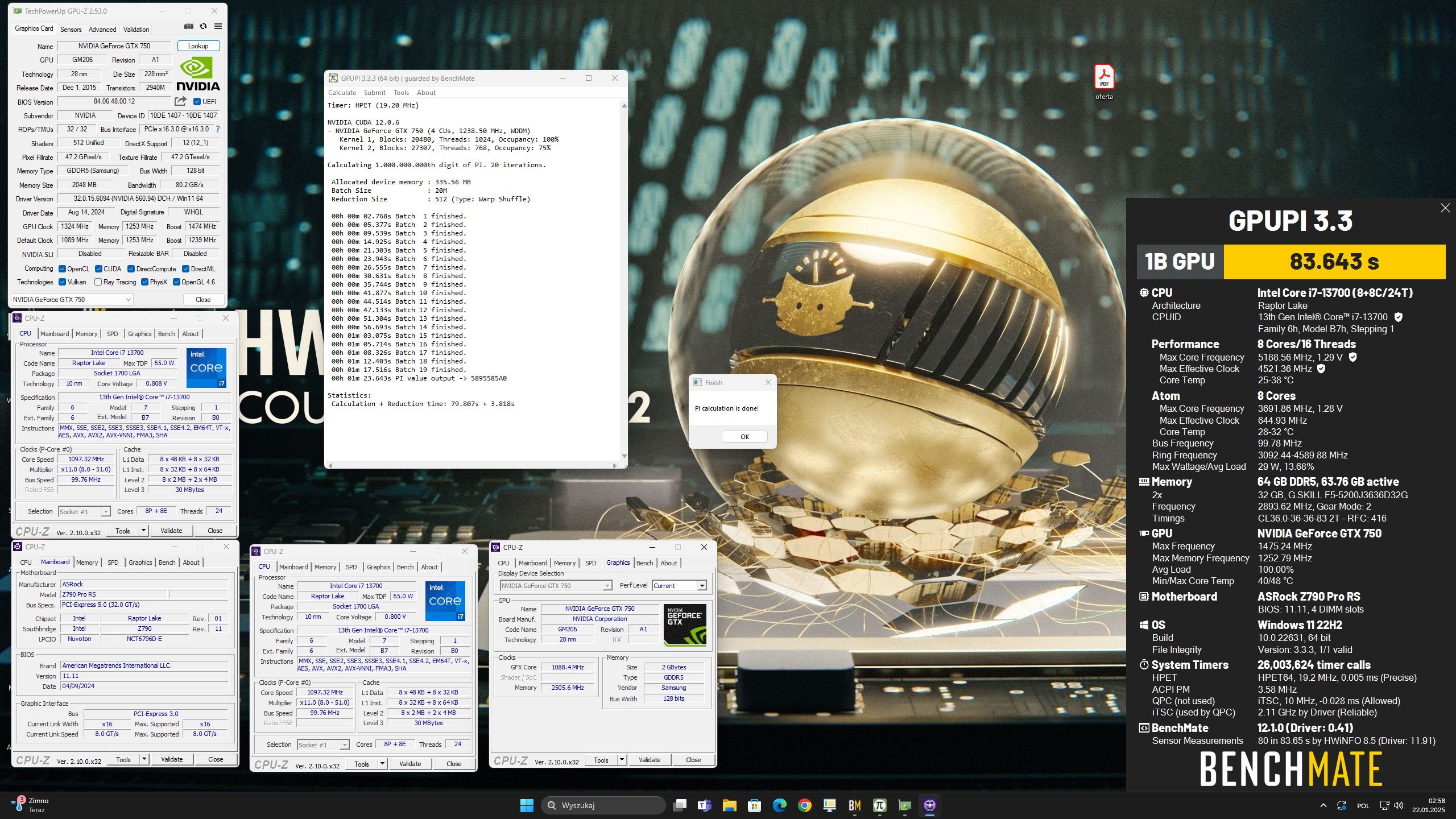This screenshot has width=1456, height=819.
Task: Expand Tools arrow in CPU-Z Graphics window
Action: (x=622, y=760)
